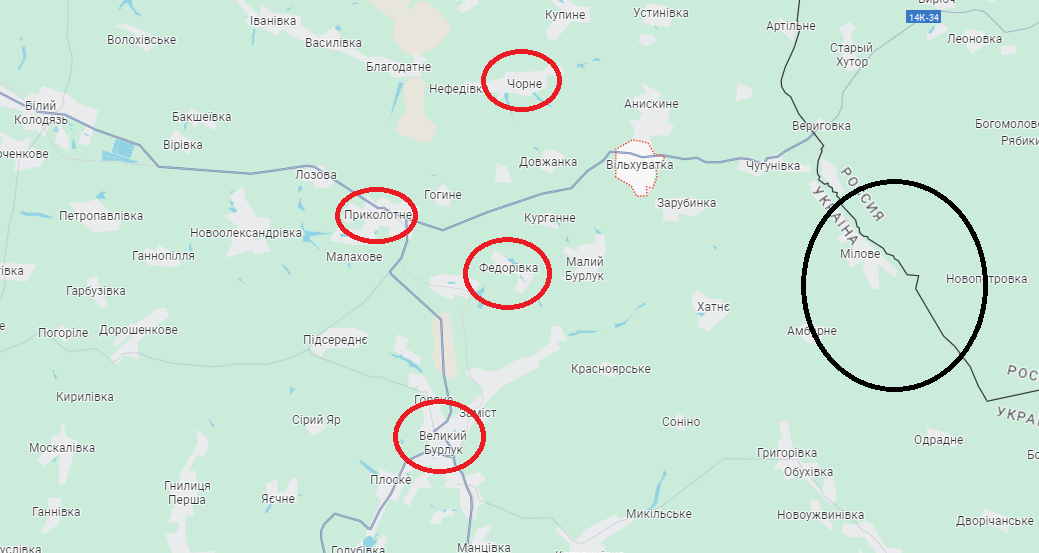Viewport: 1039px width, 553px height.
Task: Click the Гнилиця Перша label
Action: coord(187,493)
